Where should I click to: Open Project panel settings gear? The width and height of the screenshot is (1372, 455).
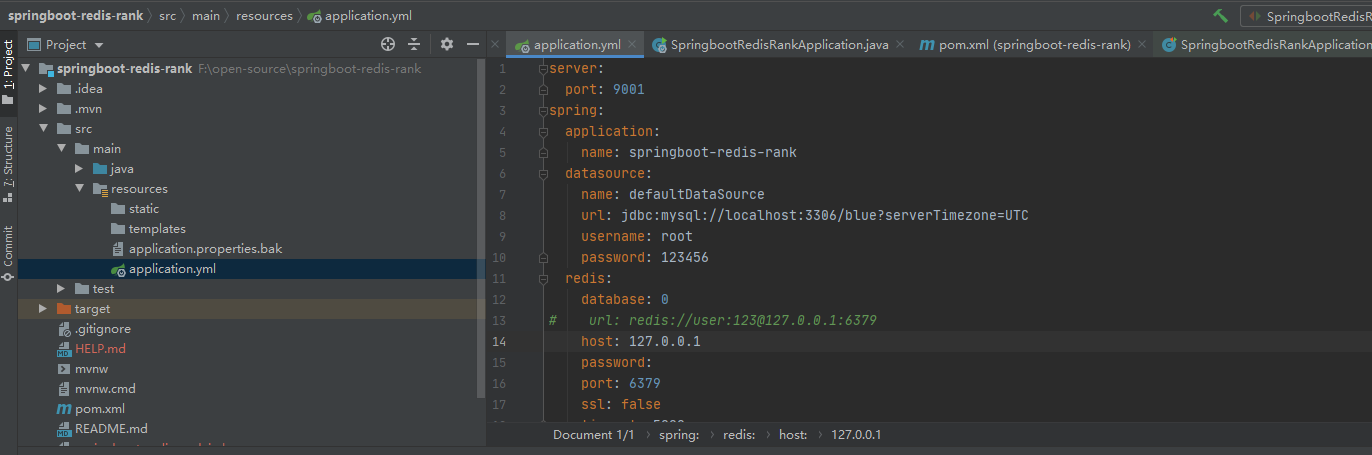click(x=447, y=44)
